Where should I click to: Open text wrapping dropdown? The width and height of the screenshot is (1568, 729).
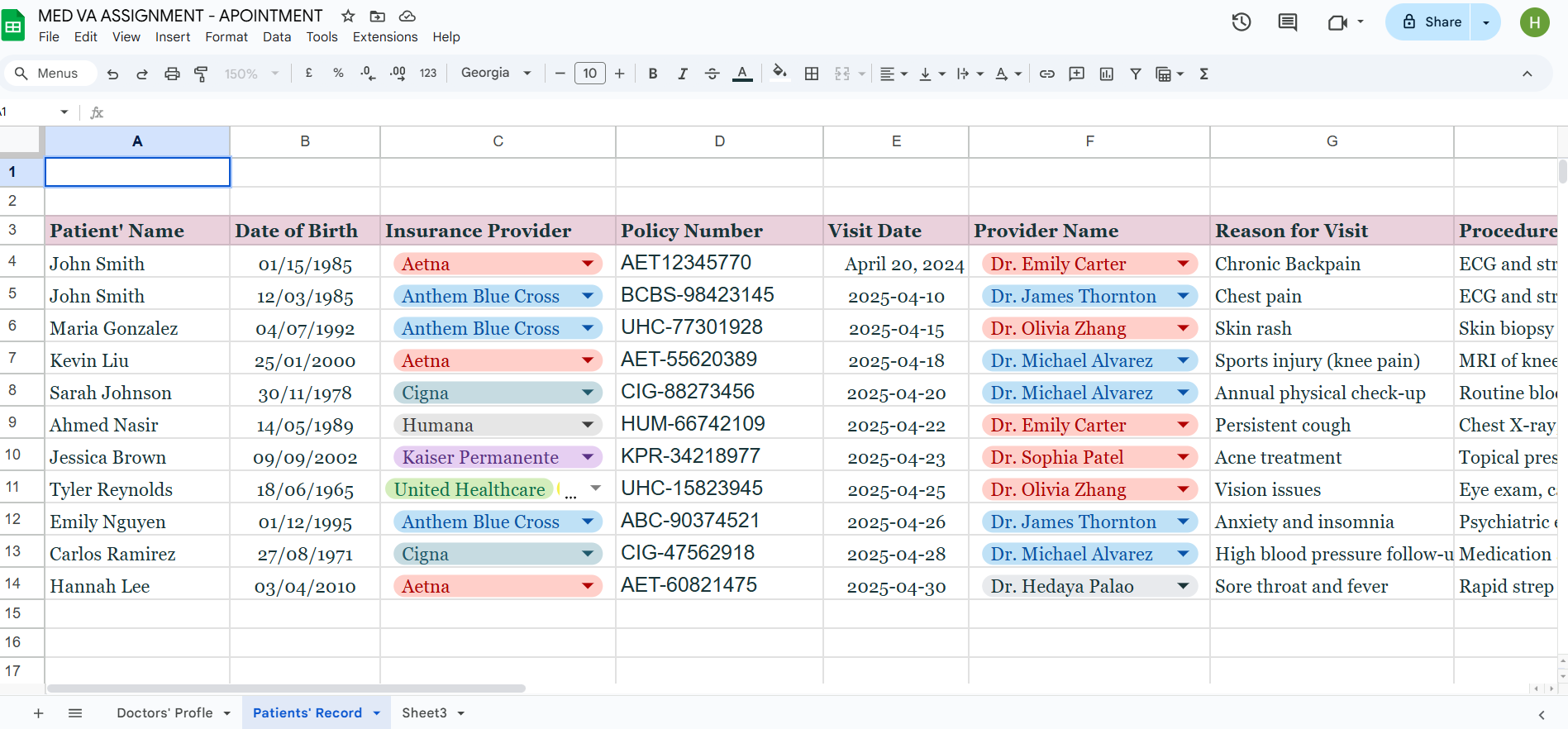pos(970,74)
